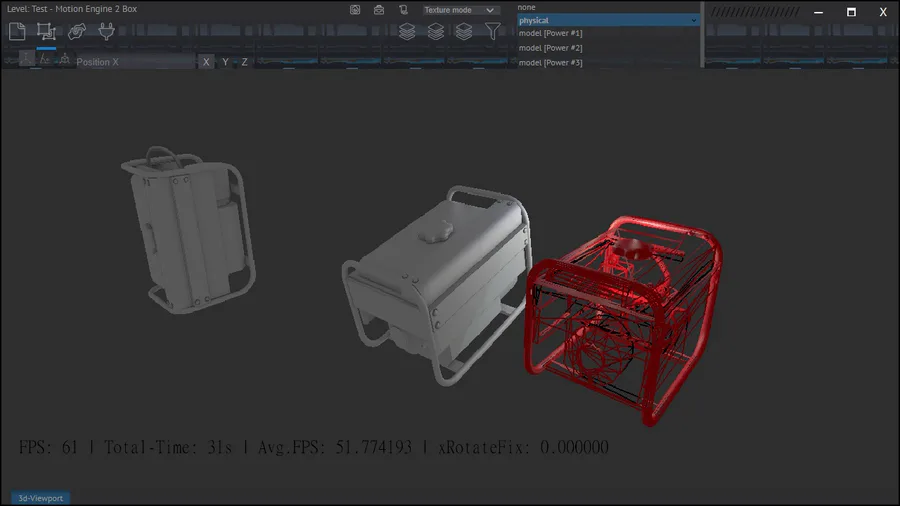Image resolution: width=900 pixels, height=506 pixels.
Task: Choose model [Power #3] entry
Action: (x=550, y=63)
